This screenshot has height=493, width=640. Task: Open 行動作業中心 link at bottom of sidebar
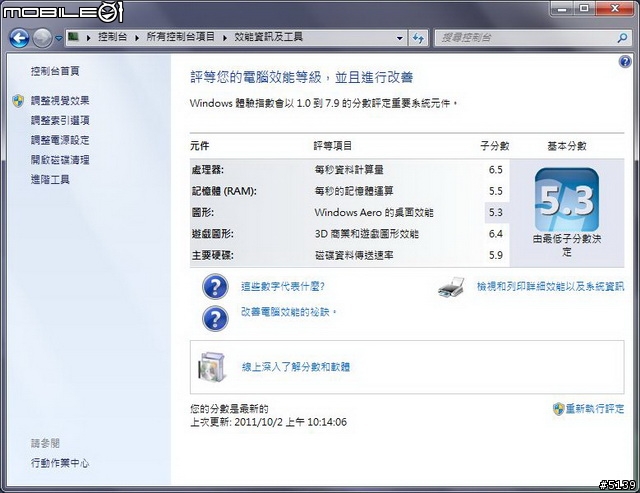click(x=60, y=463)
